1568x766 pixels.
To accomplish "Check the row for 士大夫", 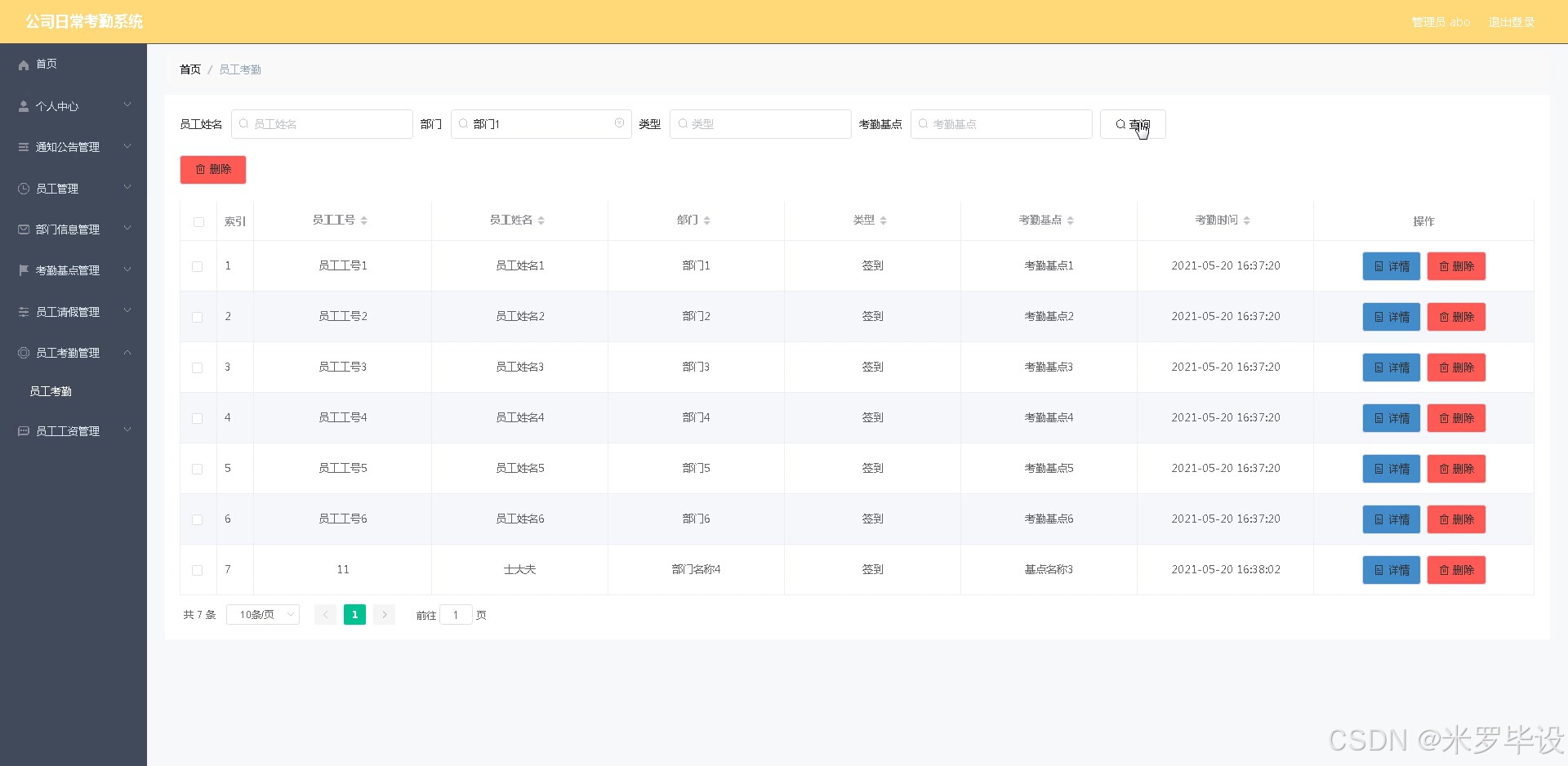I will [x=197, y=570].
